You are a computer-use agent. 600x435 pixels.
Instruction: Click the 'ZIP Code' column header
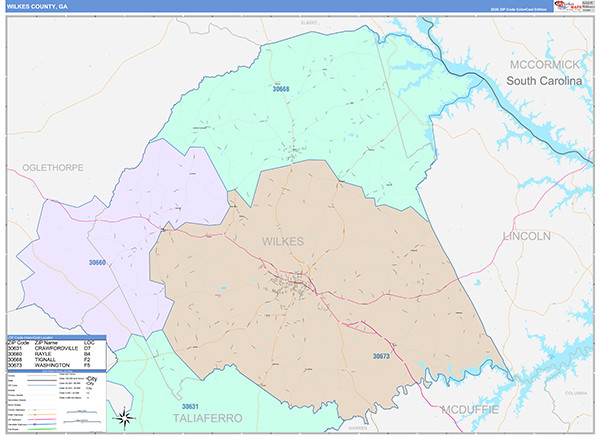(x=18, y=343)
